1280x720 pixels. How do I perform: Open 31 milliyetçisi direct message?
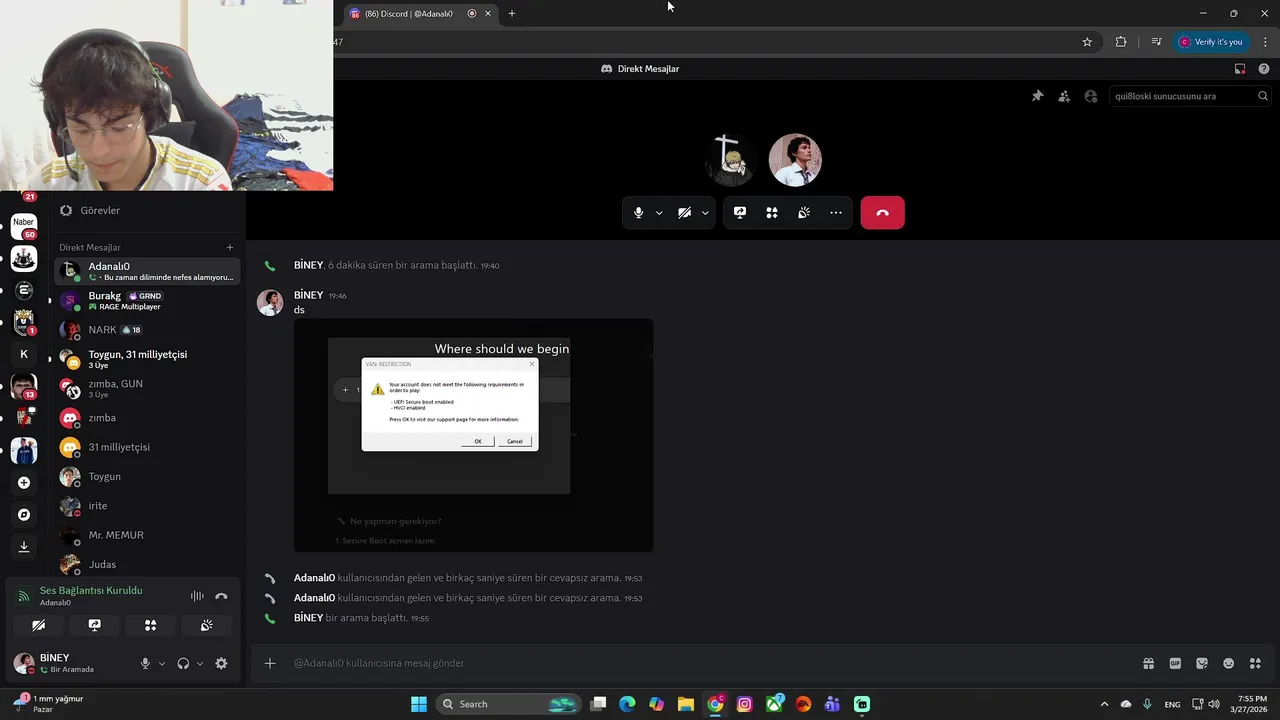pos(147,447)
